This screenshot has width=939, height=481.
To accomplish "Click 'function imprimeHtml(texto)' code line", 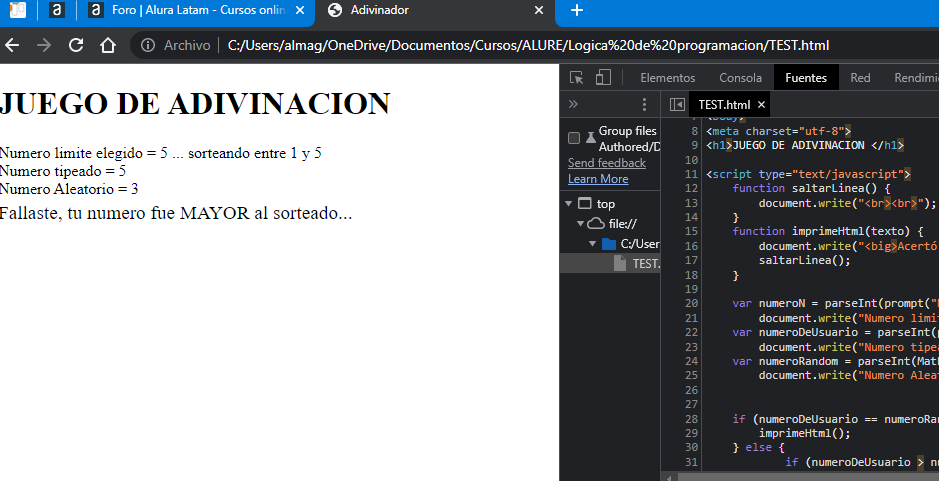I will click(x=828, y=231).
